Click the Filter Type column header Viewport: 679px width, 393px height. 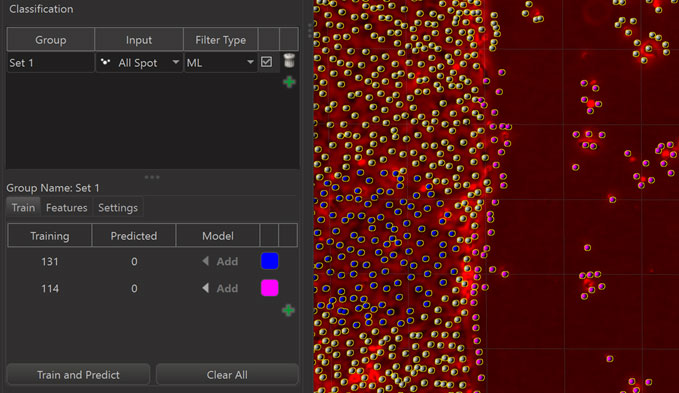[220, 40]
